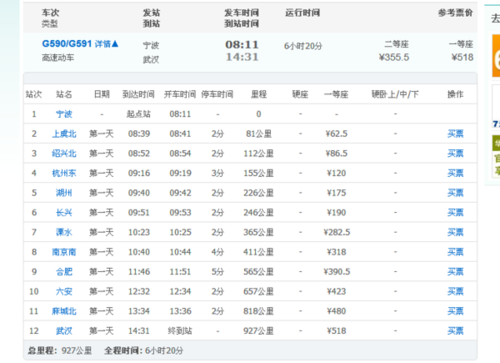Click 买票 in the 南京南 row
This screenshot has height=363, width=500.
point(455,252)
